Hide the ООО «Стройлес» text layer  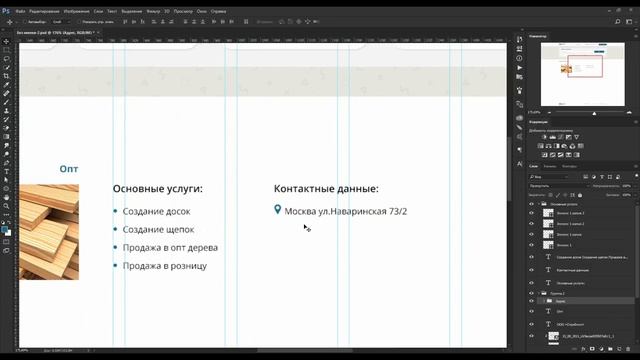tap(531, 324)
